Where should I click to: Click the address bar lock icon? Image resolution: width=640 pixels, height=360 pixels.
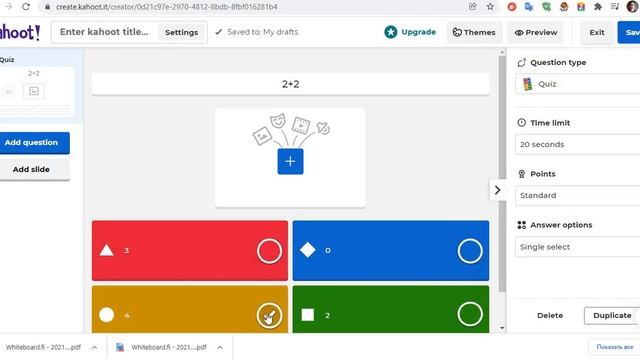(47, 7)
